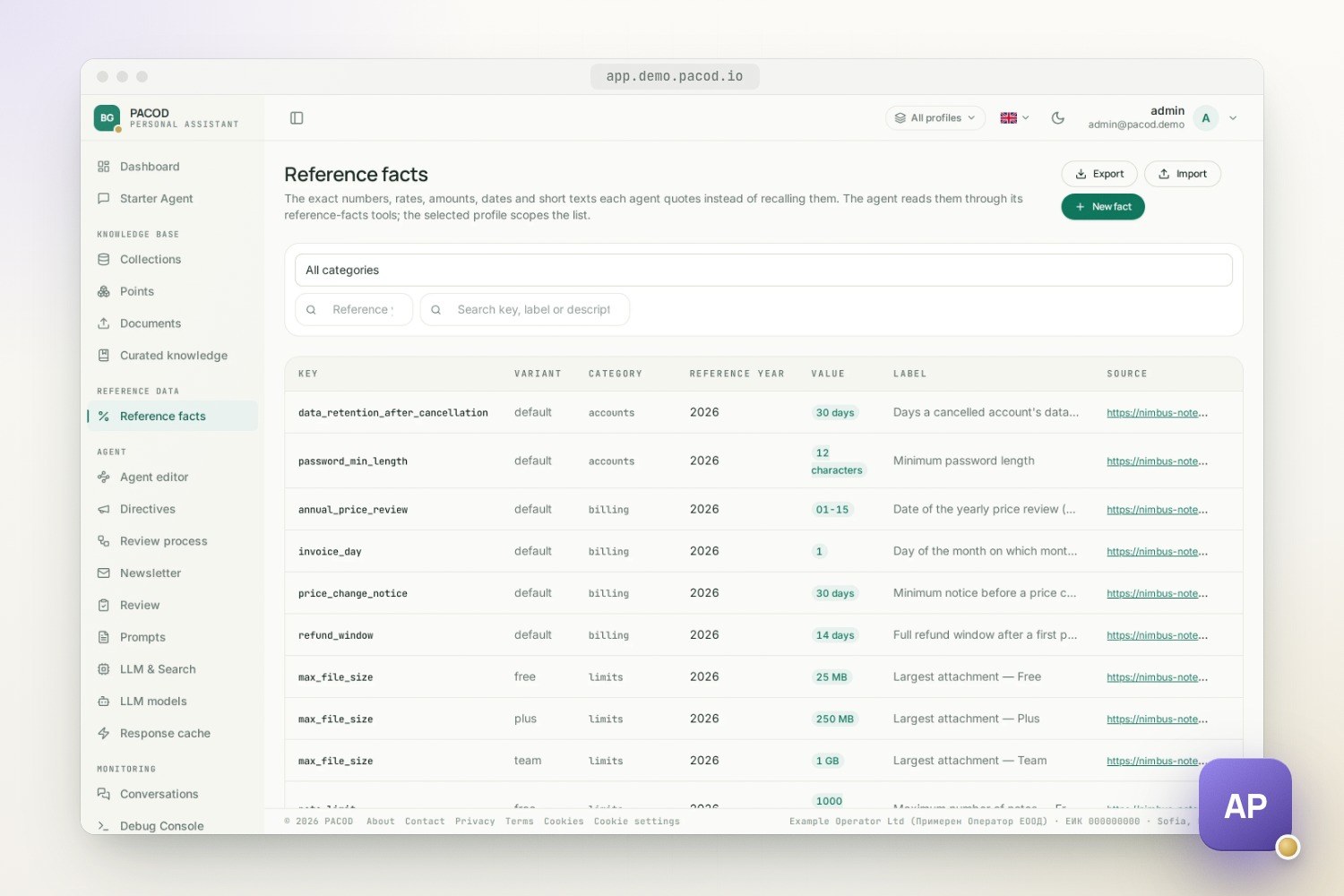Click the Conversations chat icon
The image size is (1344, 896).
(104, 794)
